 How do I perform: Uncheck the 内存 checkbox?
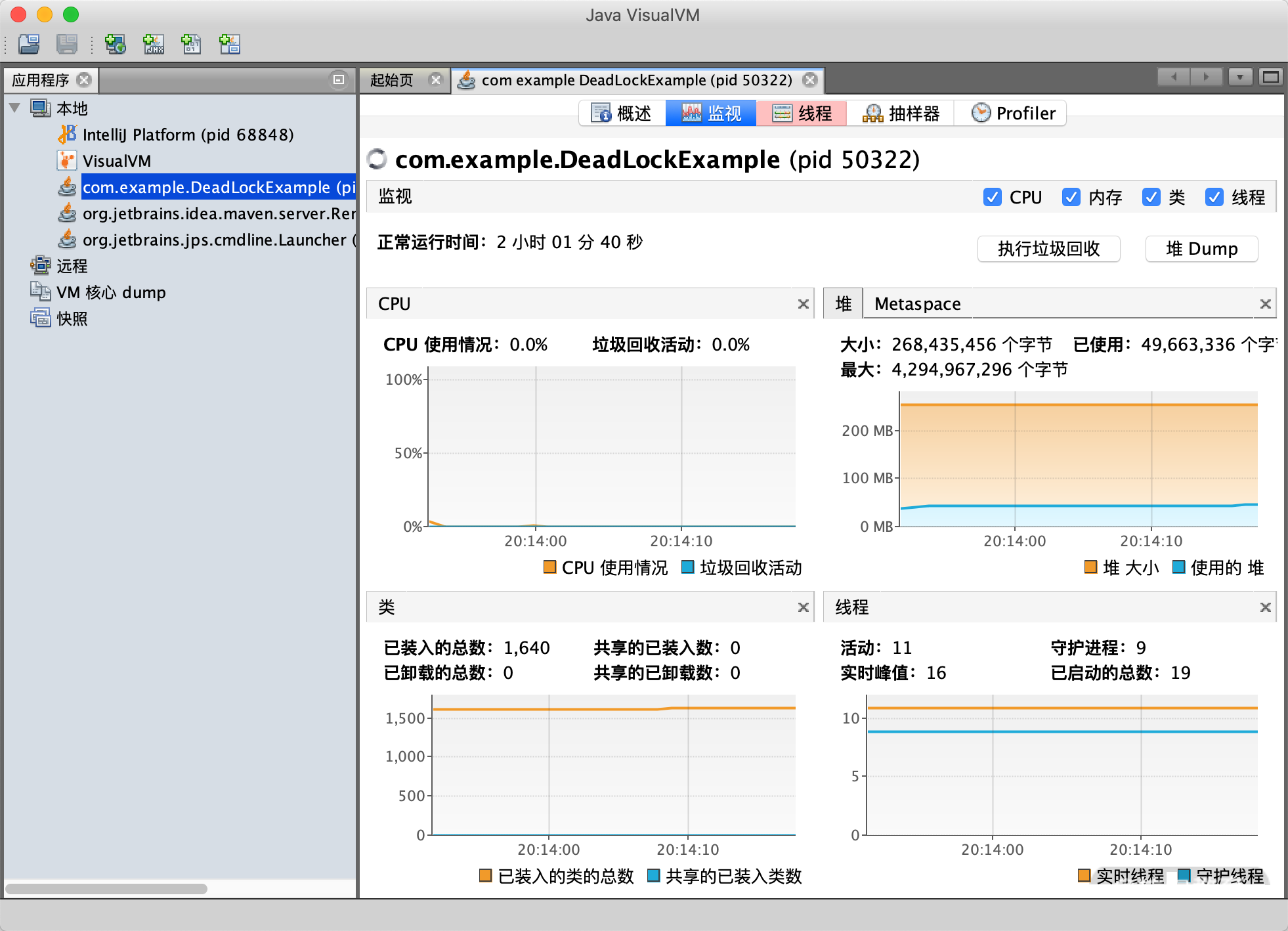[x=1071, y=197]
